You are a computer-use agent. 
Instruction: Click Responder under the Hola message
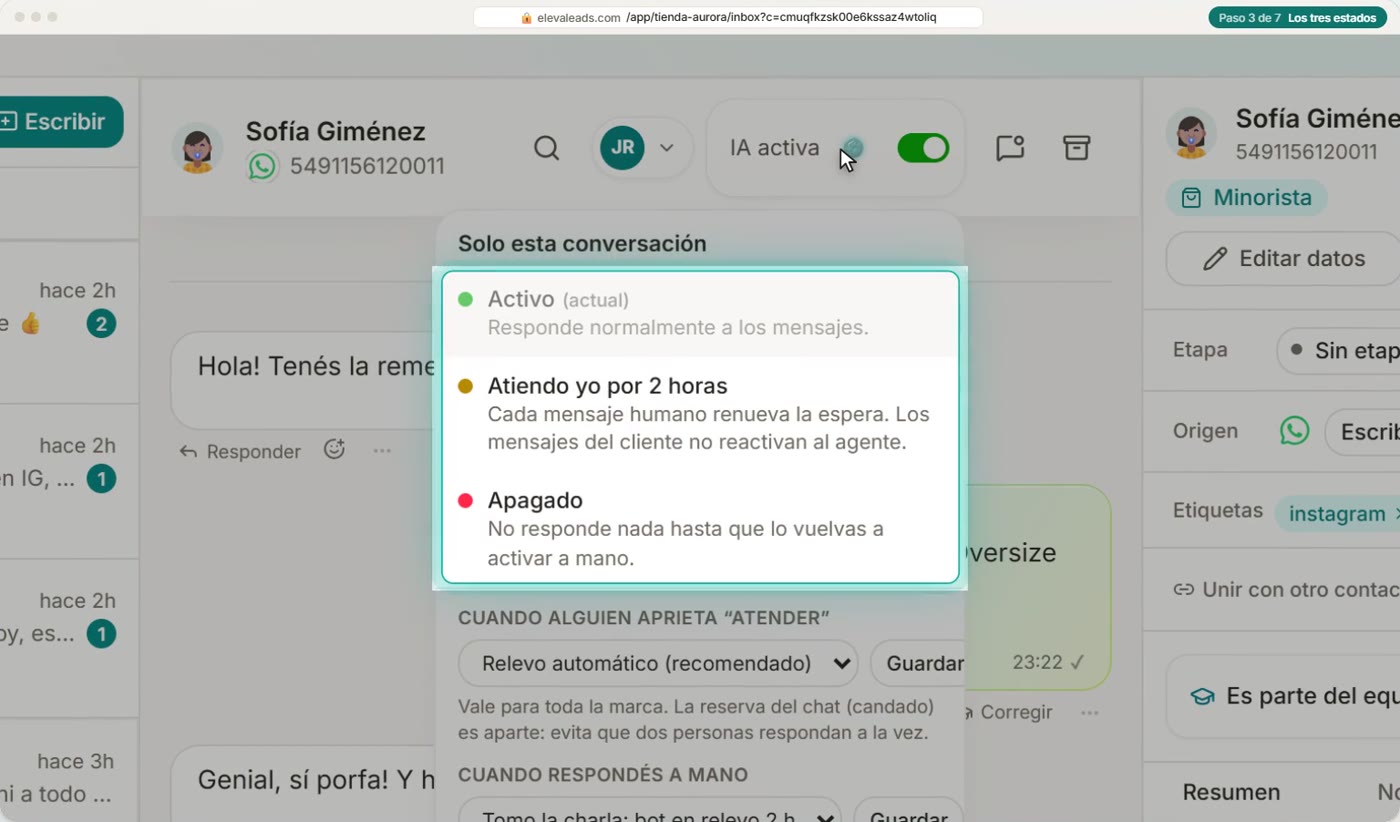240,451
